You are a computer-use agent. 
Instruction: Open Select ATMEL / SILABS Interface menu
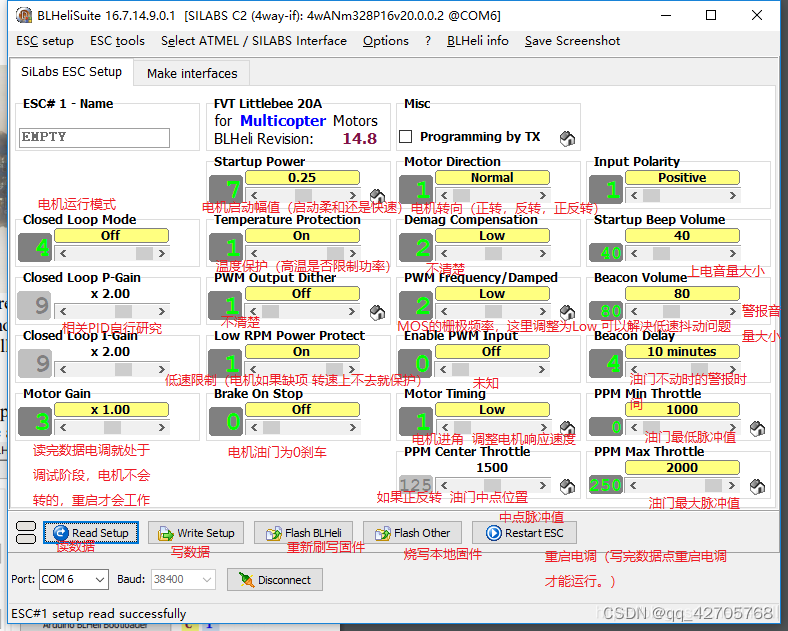(x=254, y=41)
